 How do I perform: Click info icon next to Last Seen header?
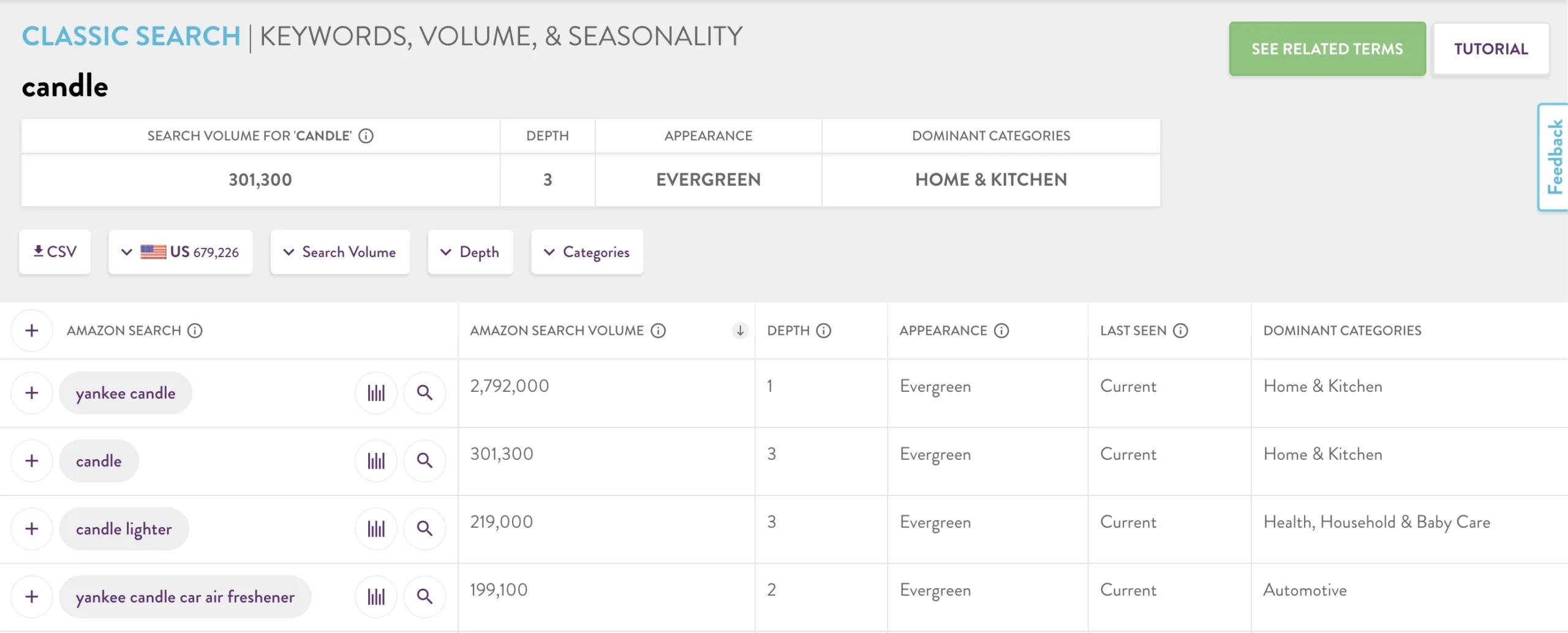[1180, 331]
